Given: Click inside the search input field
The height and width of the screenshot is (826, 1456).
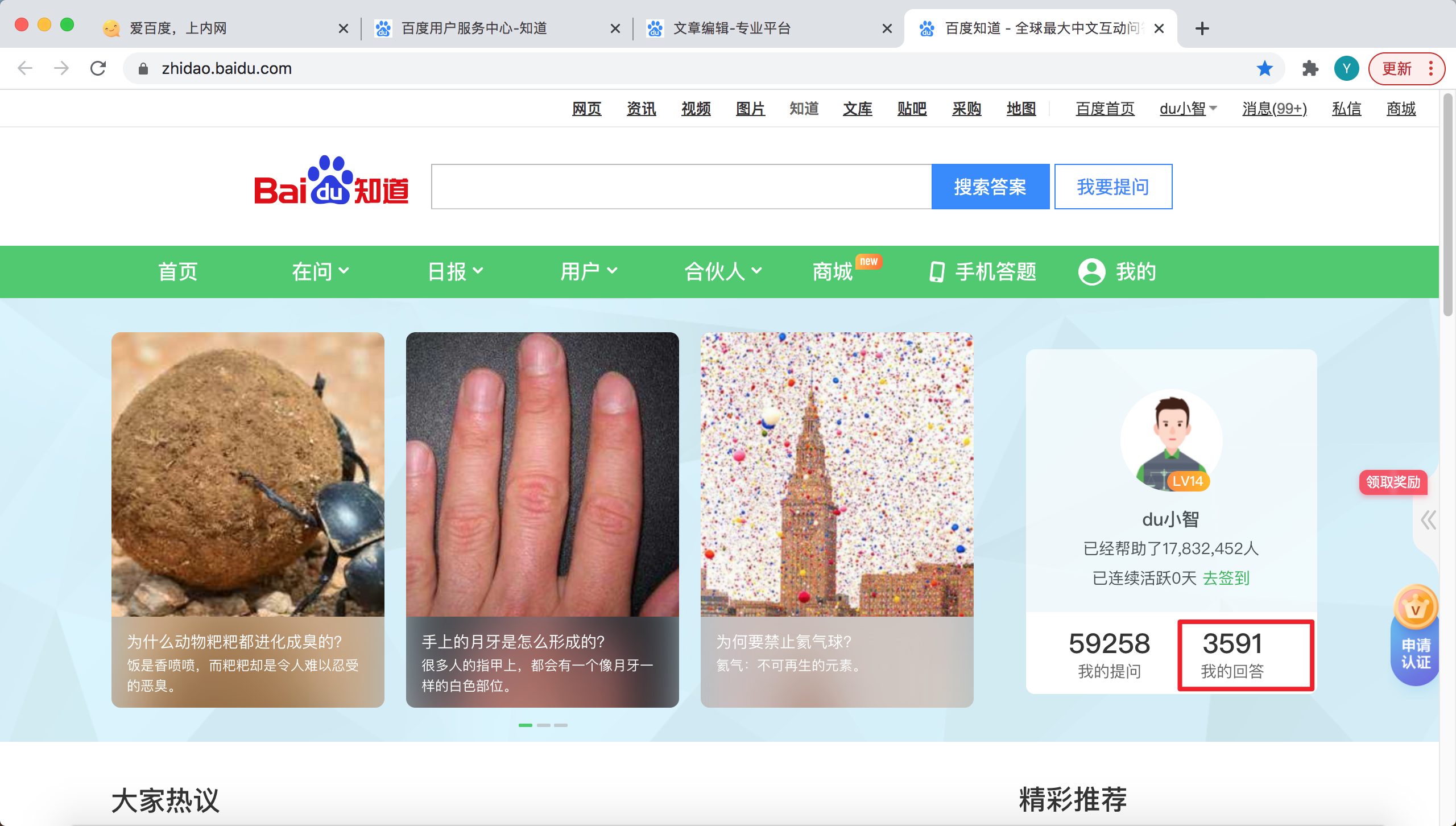Looking at the screenshot, I should 677,186.
